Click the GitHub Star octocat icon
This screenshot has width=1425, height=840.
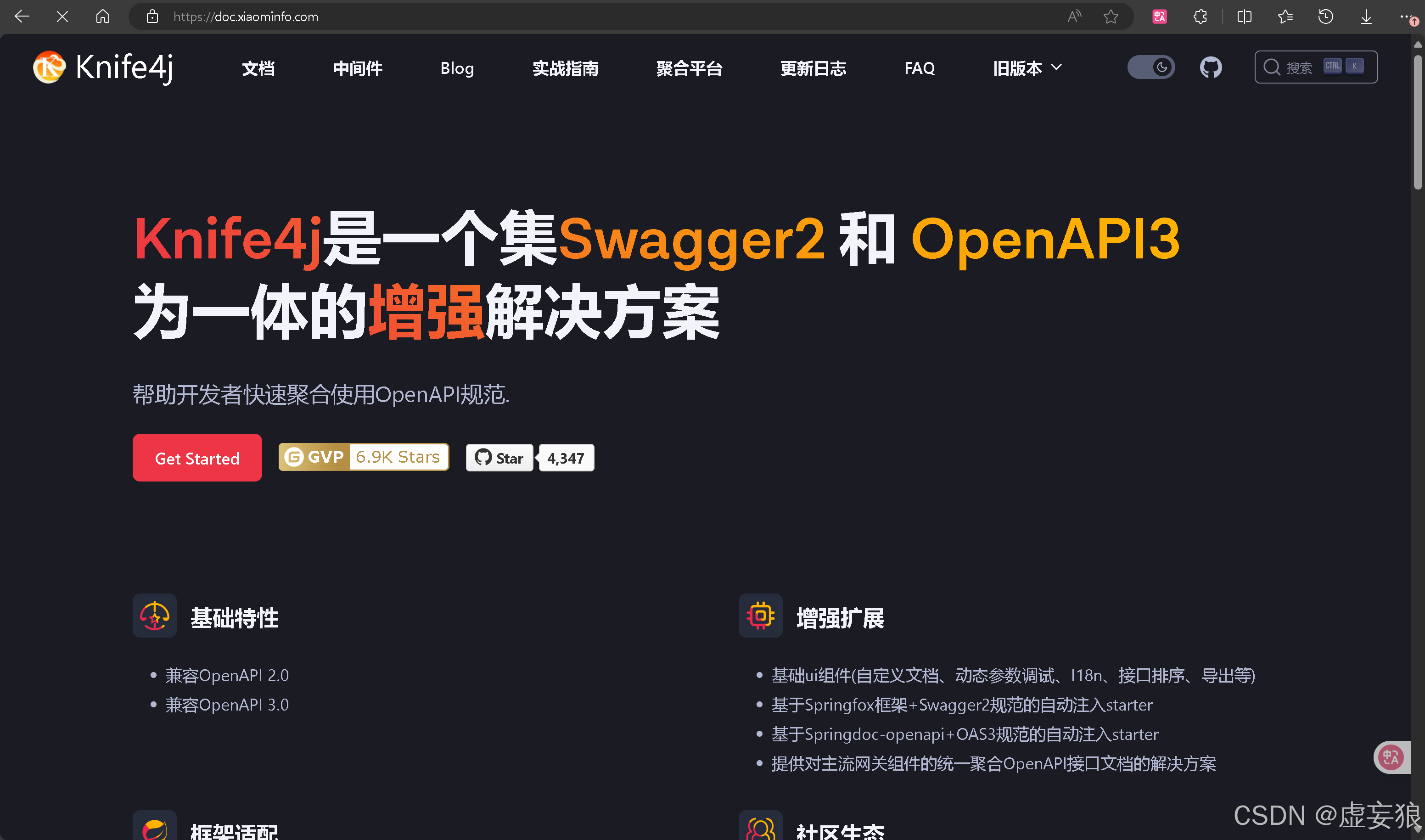point(483,457)
